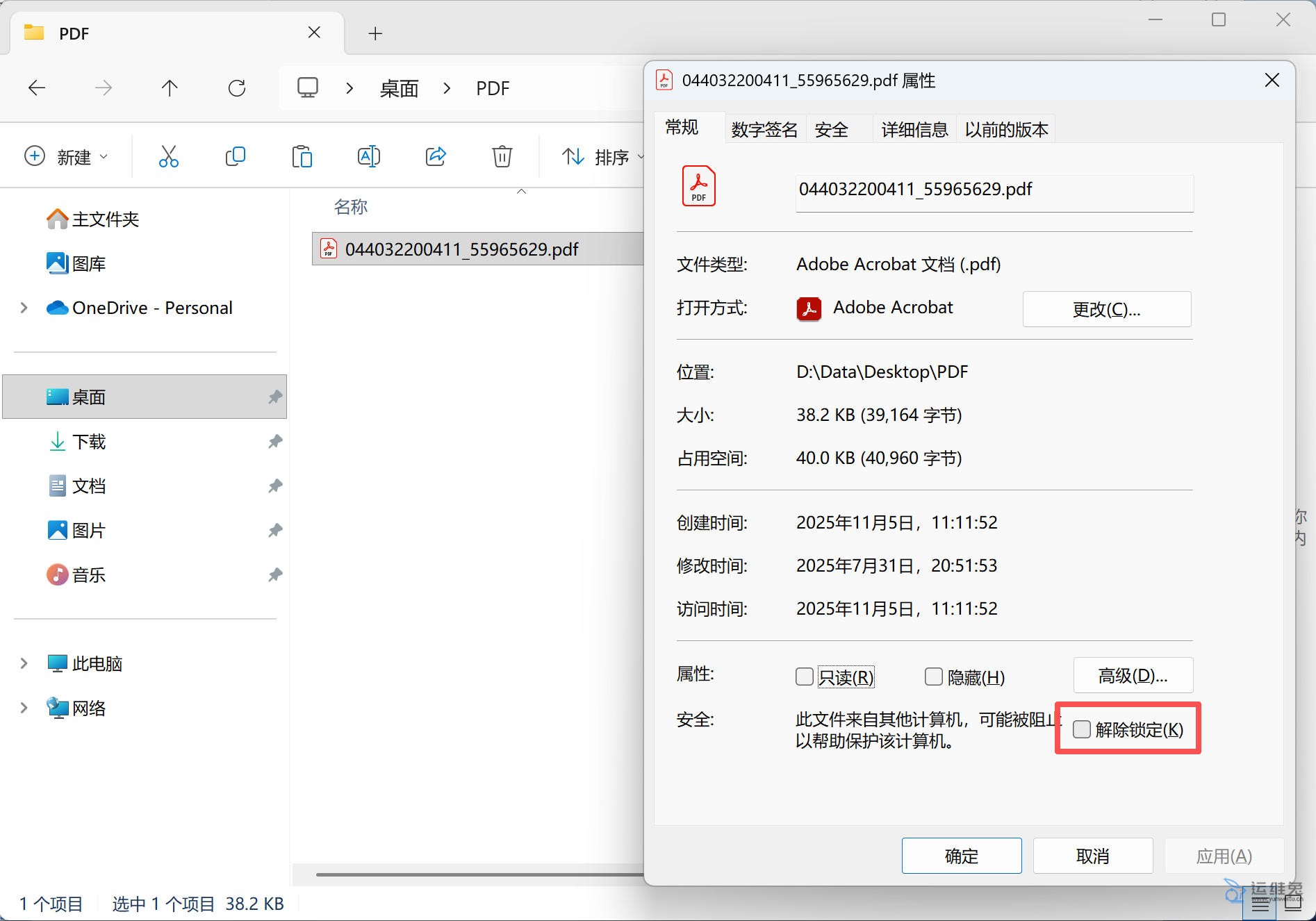Click the 更改(C) button
This screenshot has height=921, width=1316.
(1106, 309)
